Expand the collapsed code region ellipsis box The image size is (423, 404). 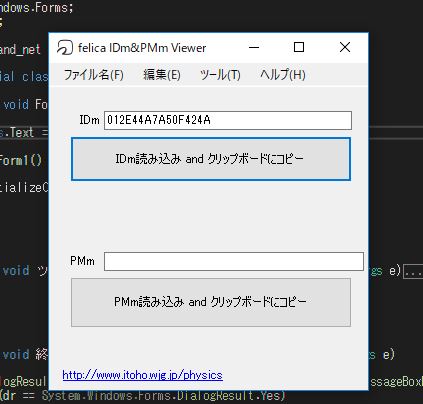click(413, 272)
